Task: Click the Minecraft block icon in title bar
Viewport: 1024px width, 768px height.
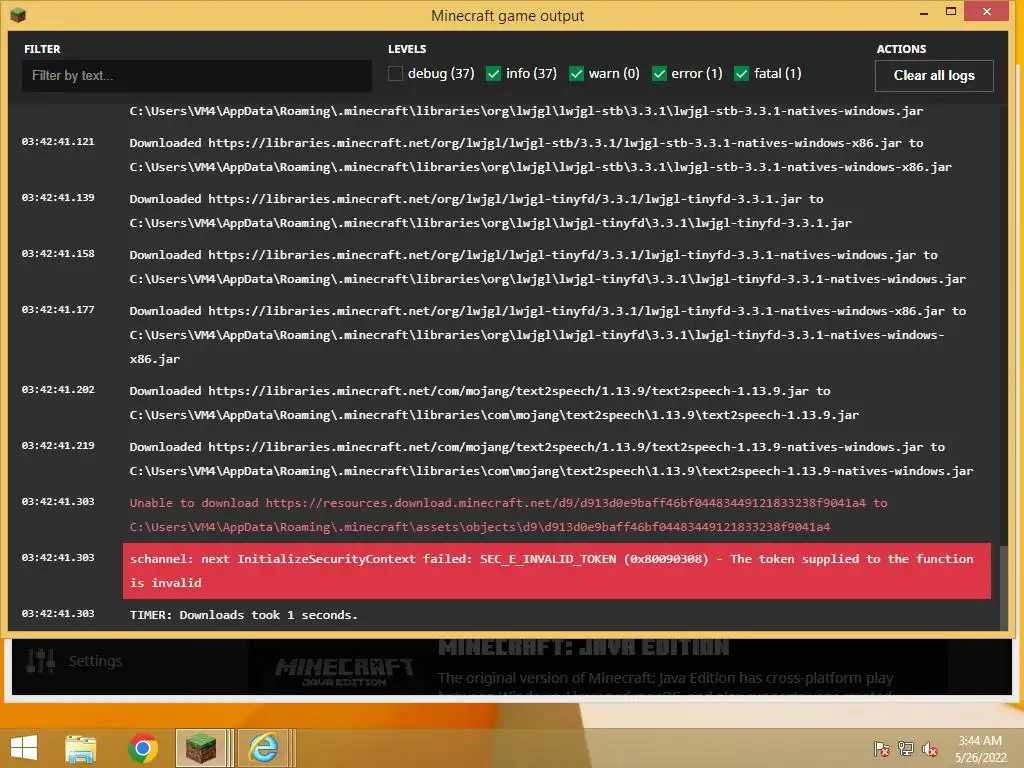Action: [x=18, y=14]
